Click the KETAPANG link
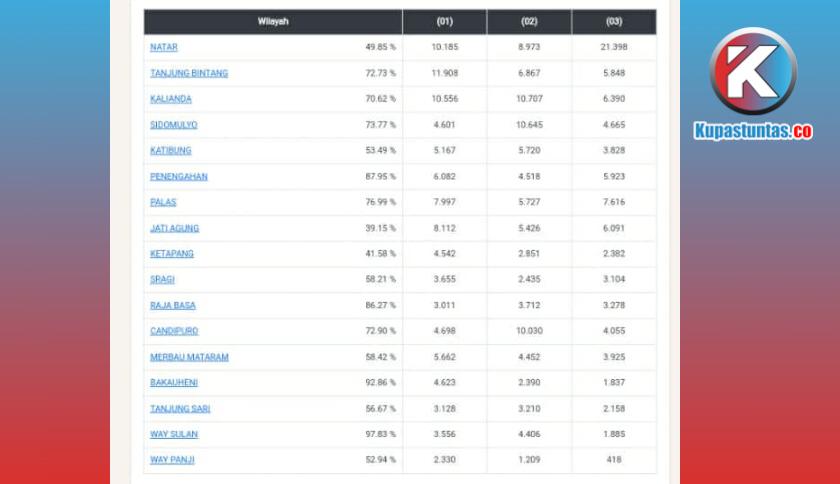 point(171,254)
